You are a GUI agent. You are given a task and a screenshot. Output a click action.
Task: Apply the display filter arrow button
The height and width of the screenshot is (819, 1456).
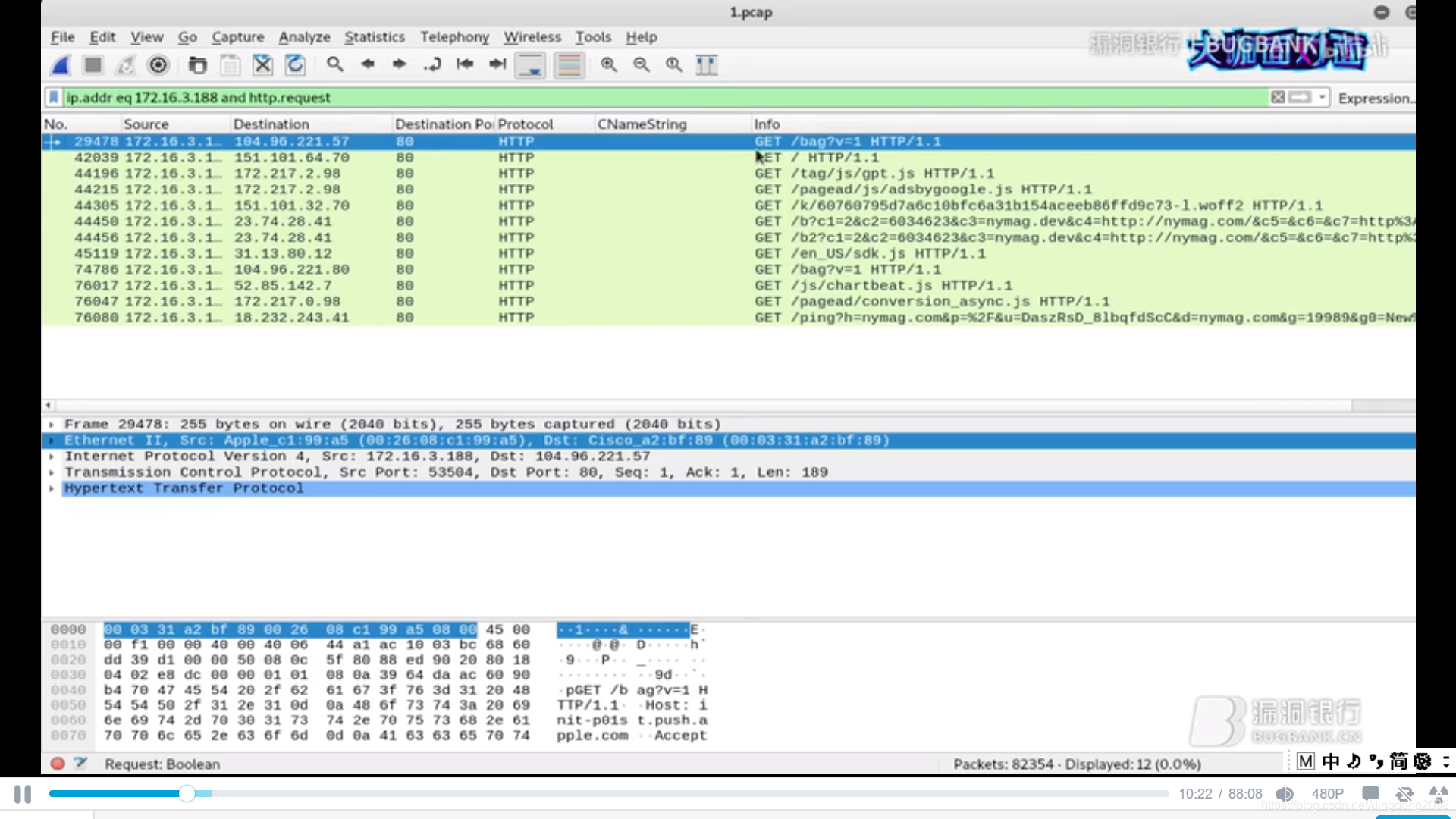(x=1300, y=97)
